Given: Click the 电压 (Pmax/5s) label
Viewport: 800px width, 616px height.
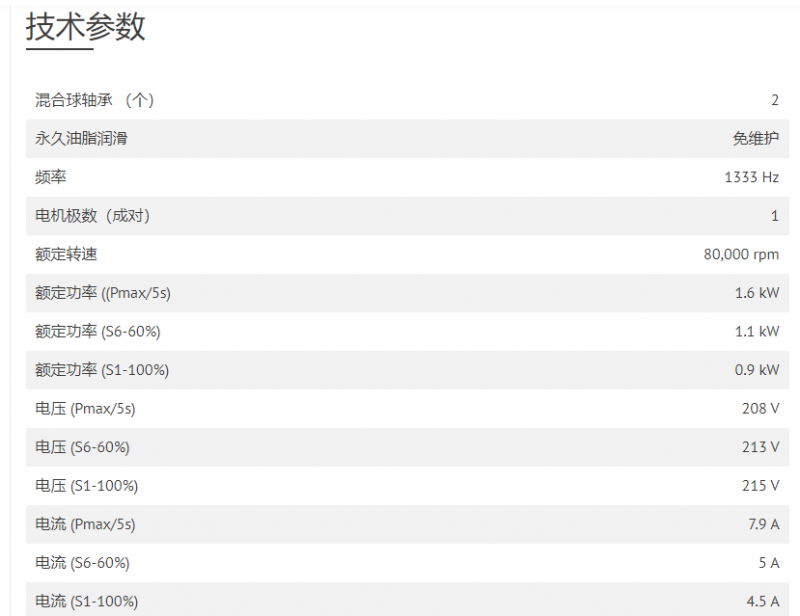Looking at the screenshot, I should [x=85, y=409].
